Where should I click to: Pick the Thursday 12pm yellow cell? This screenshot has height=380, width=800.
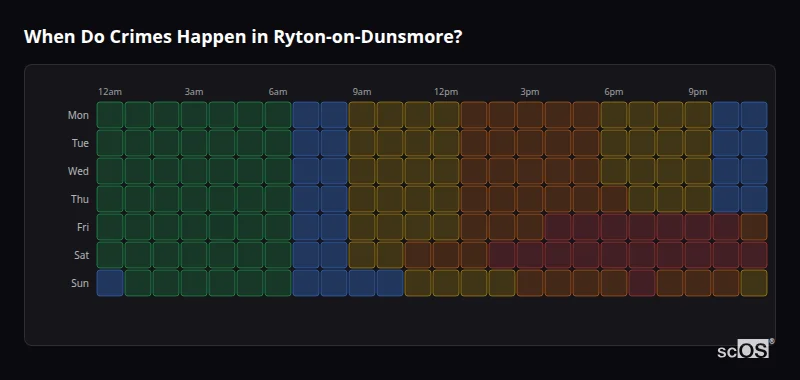[446, 199]
